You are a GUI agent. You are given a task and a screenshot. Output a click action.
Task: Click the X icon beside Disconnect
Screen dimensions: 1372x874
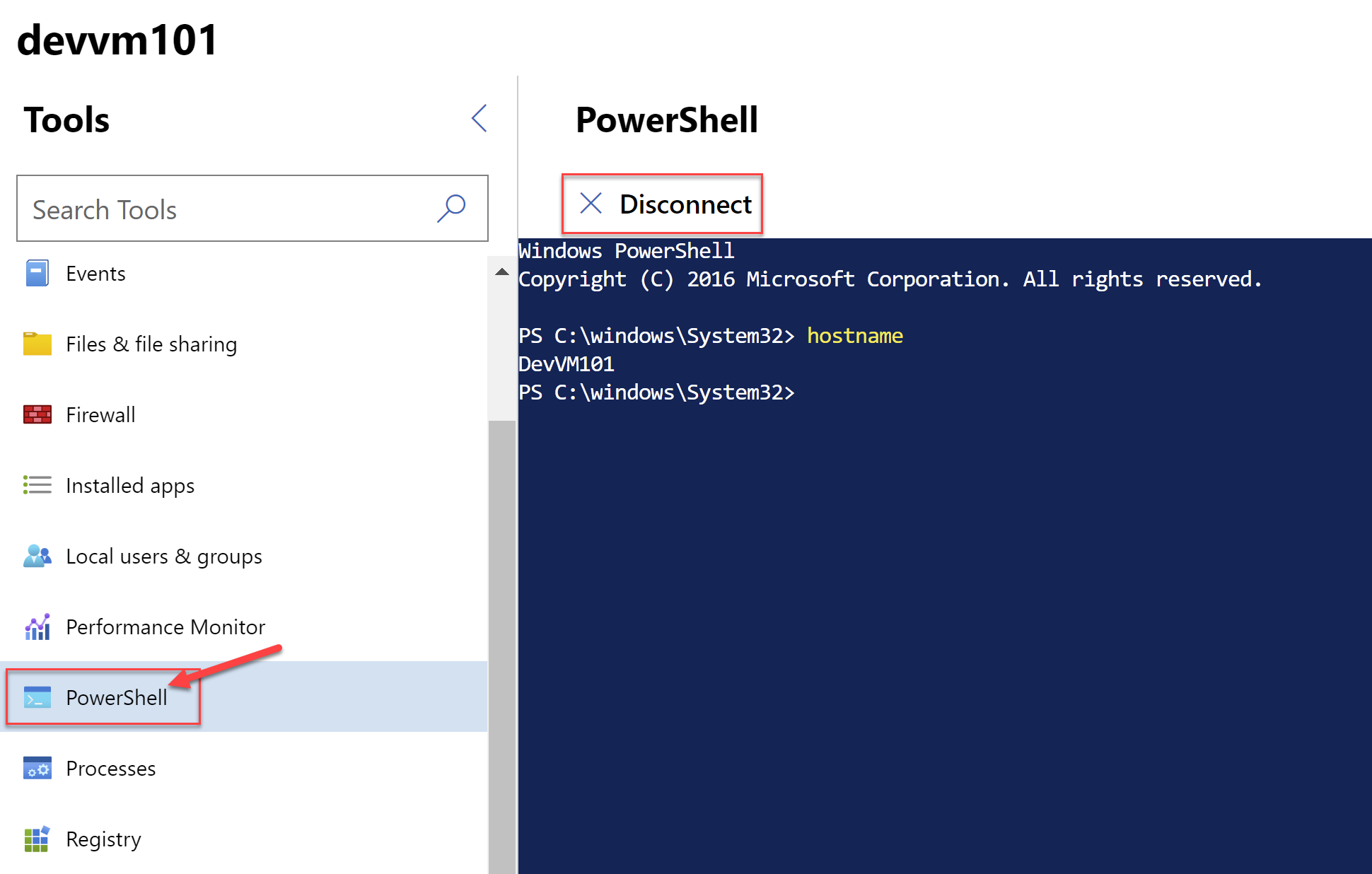[x=591, y=204]
